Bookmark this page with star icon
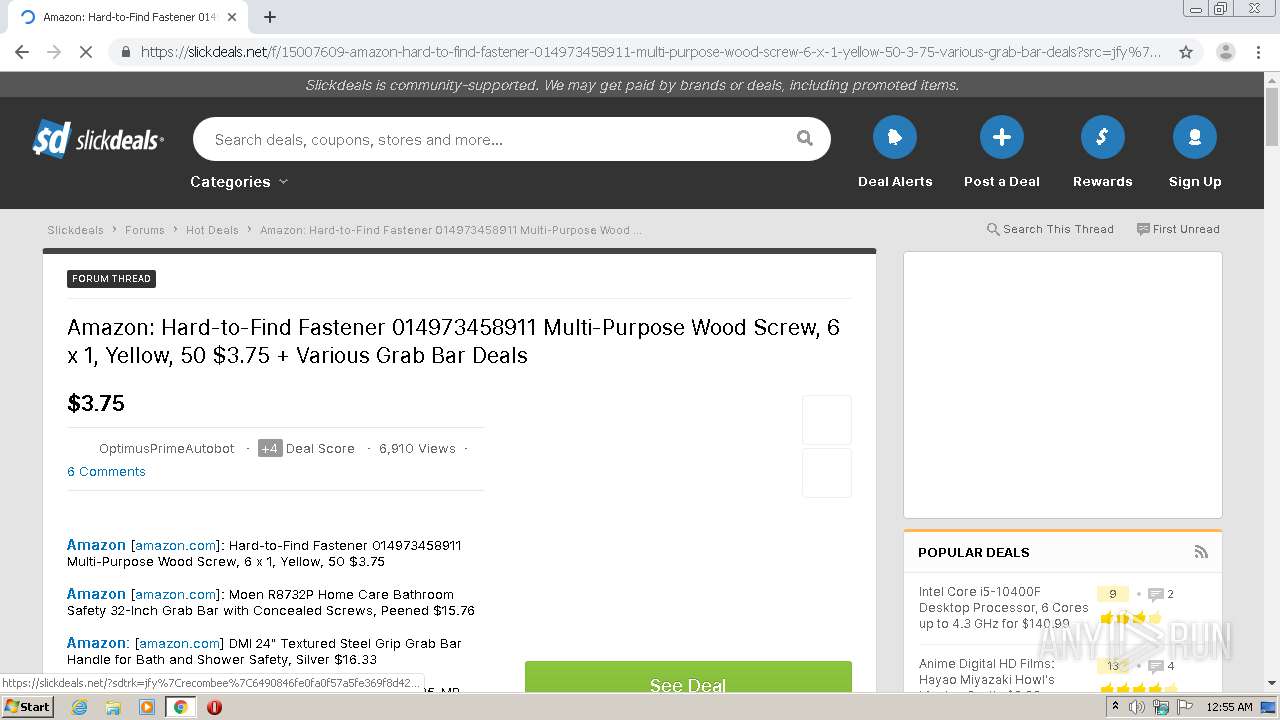 (x=1186, y=52)
